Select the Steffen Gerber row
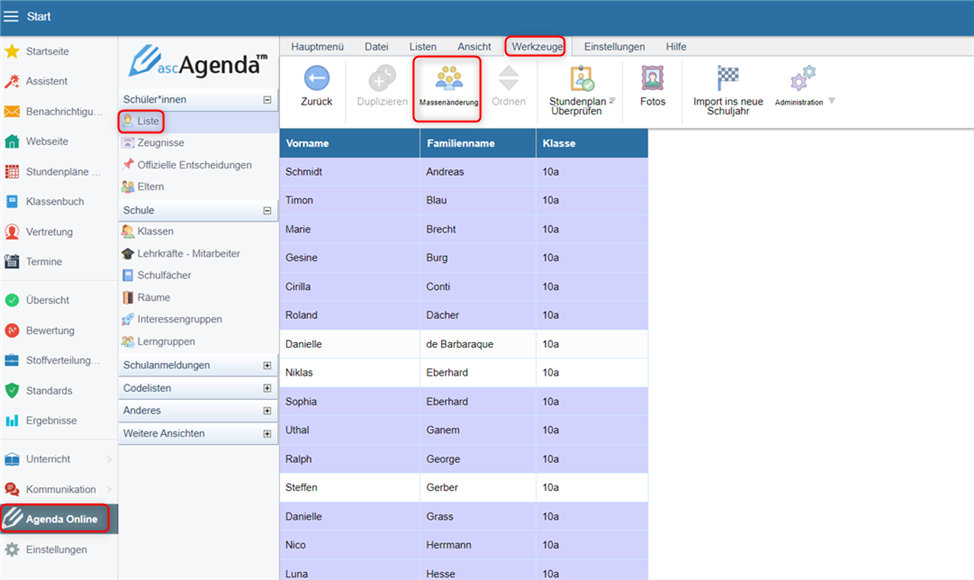This screenshot has height=580, width=974. [463, 487]
